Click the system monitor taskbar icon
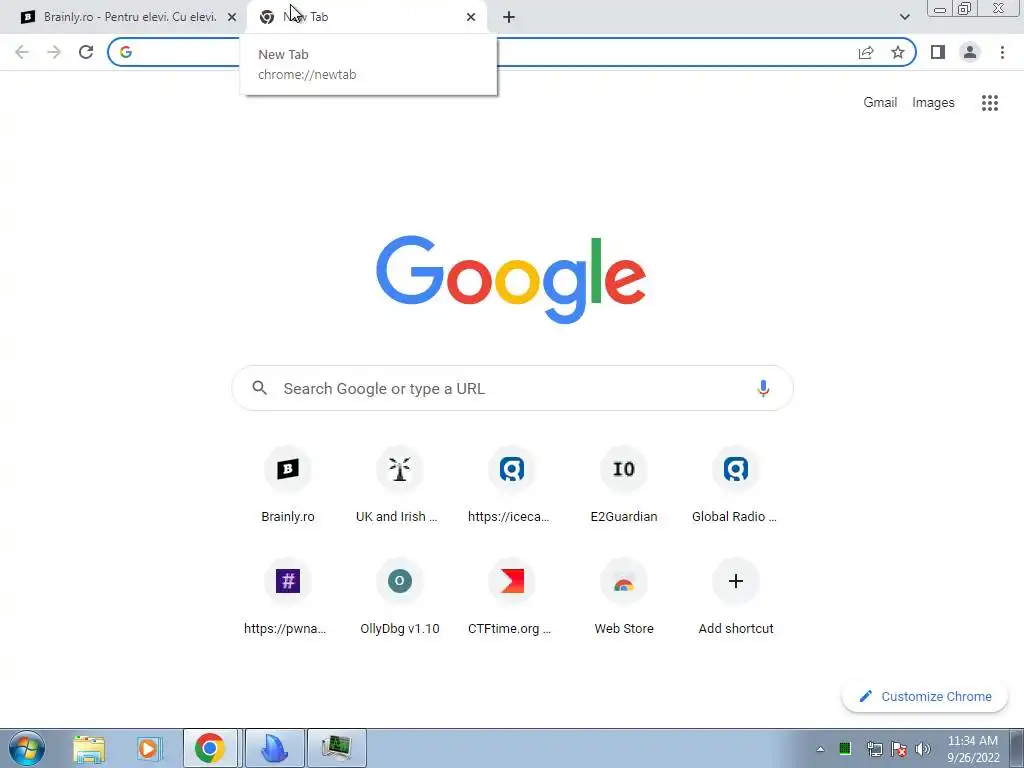This screenshot has width=1024, height=768. [336, 748]
